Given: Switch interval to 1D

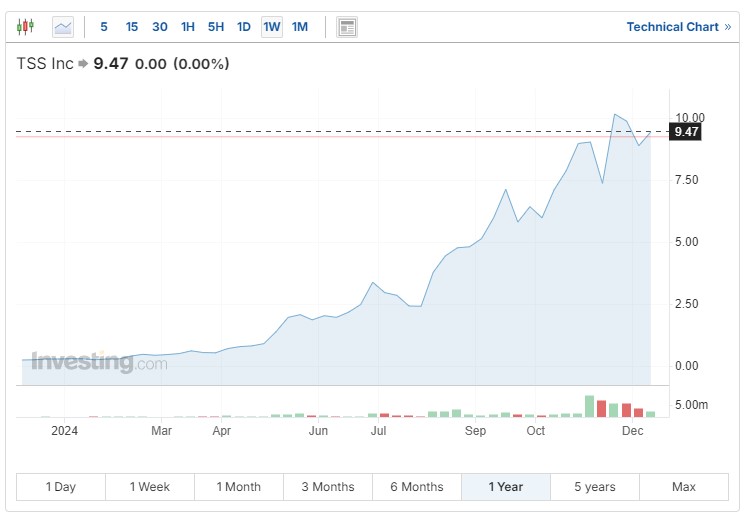Looking at the screenshot, I should 244,27.
